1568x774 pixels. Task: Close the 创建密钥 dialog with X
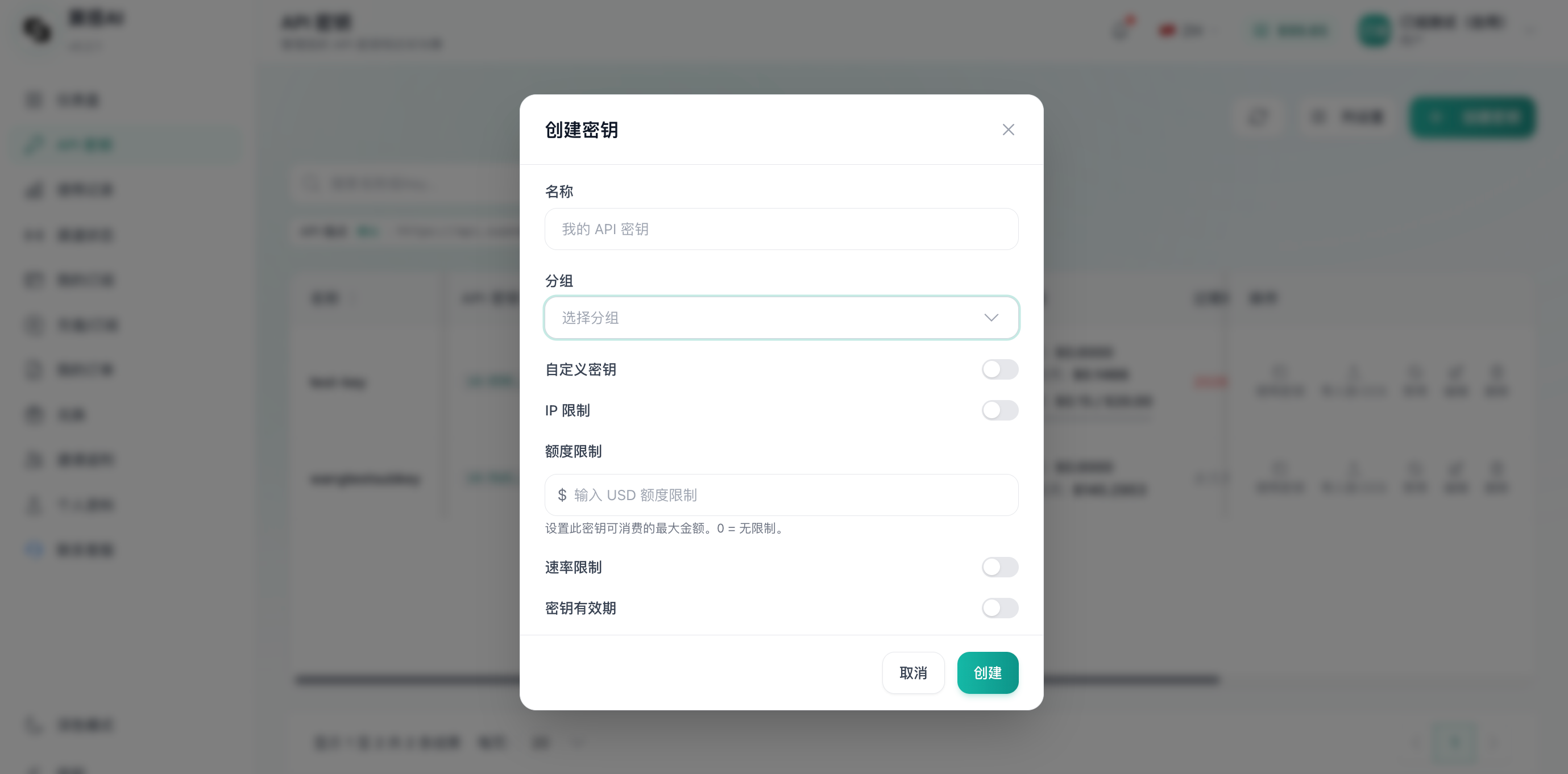tap(1008, 130)
